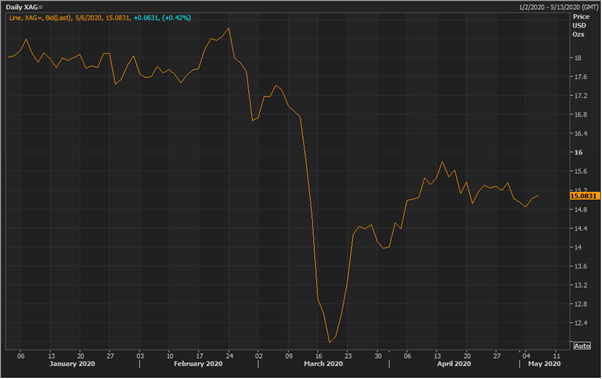Click the 14.8 price axis tick
The image size is (602, 379).
580,210
